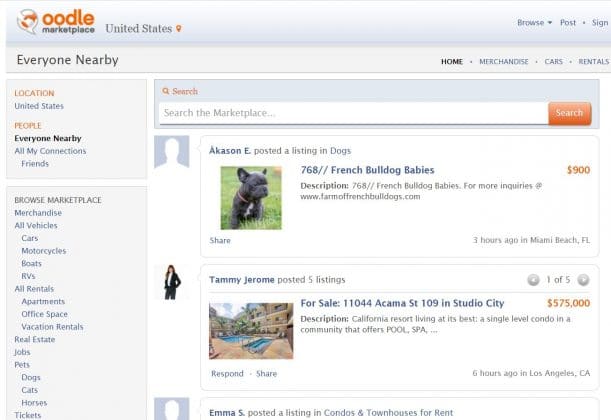This screenshot has width=611, height=420.
Task: Open the CARS navigation tab
Action: click(x=553, y=62)
